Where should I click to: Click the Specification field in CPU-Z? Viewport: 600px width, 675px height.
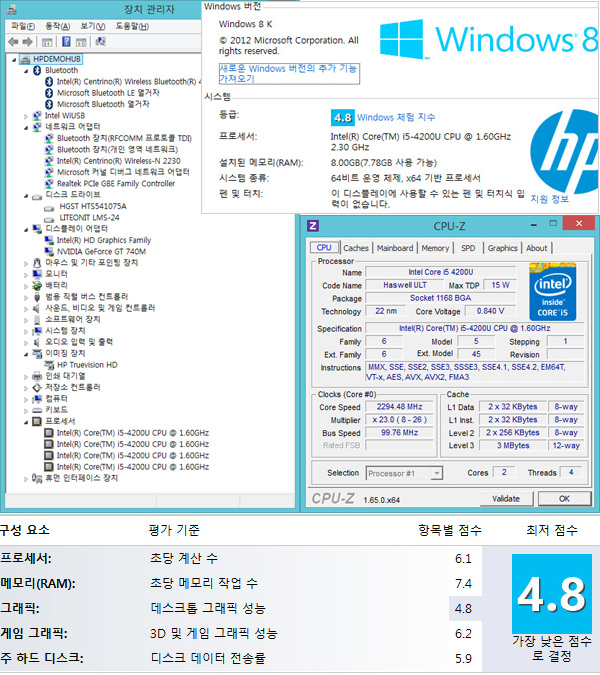click(x=475, y=328)
